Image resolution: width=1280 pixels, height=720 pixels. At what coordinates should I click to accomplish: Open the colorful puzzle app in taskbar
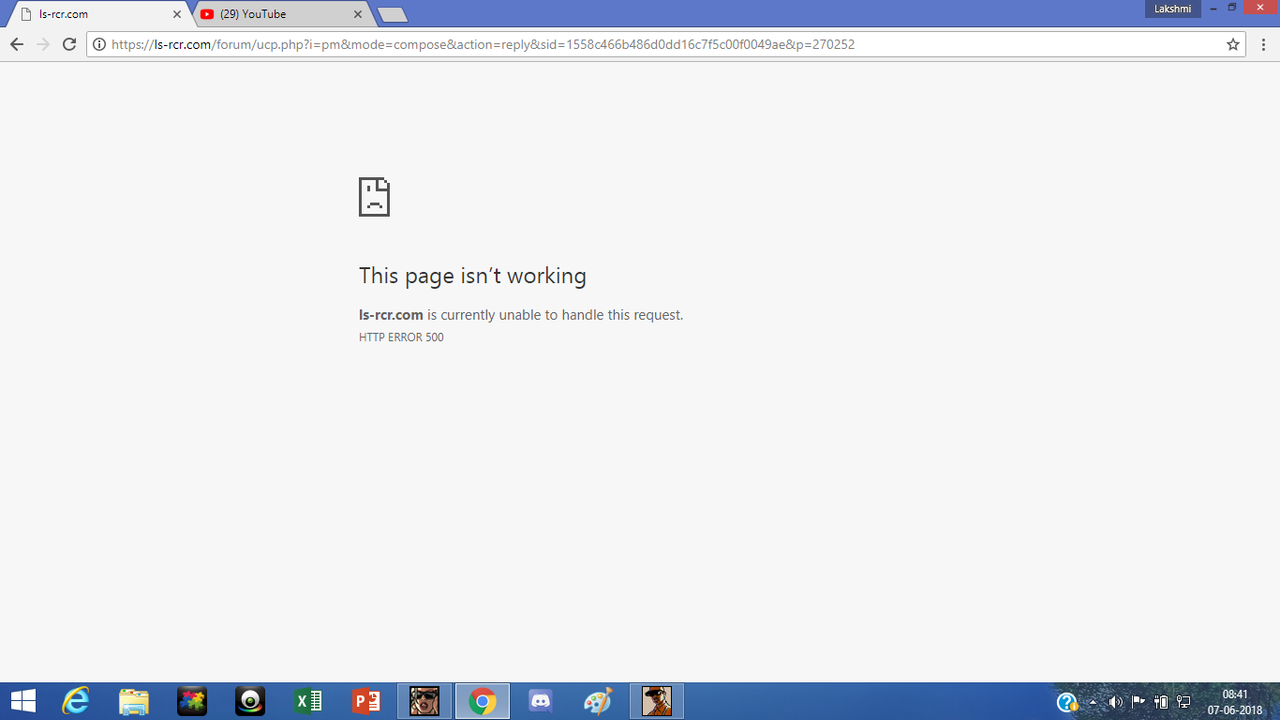point(192,702)
